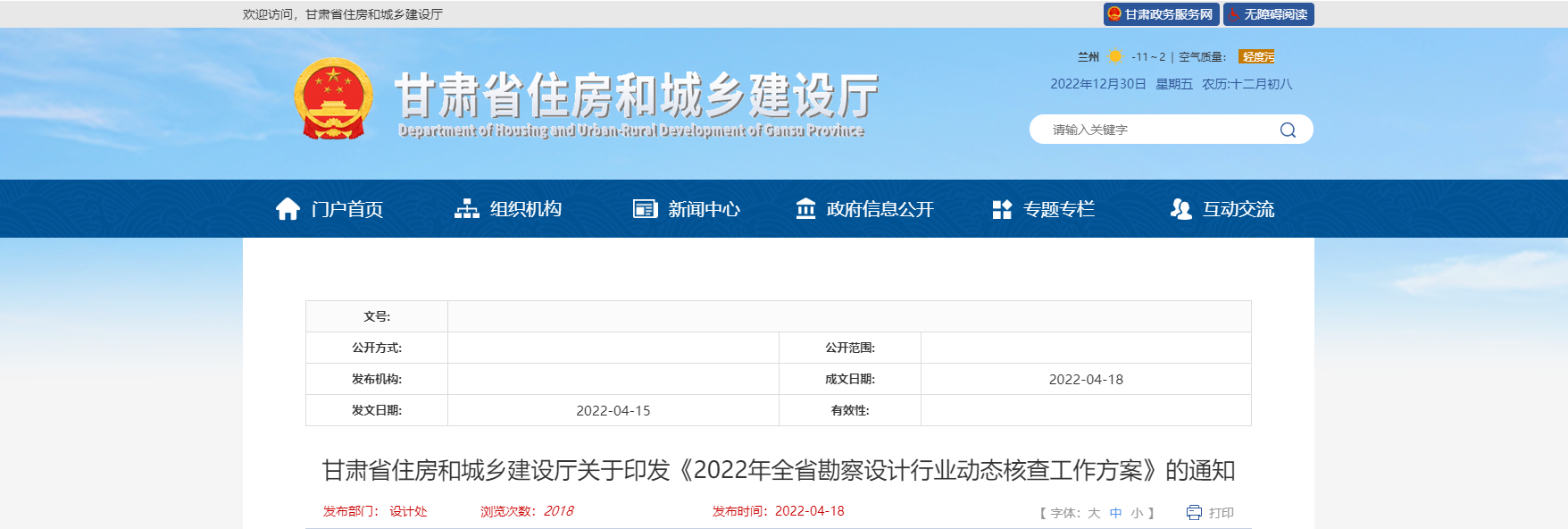Open the 门户首页 menu item
Viewport: 1568px width, 529px height.
pyautogui.click(x=346, y=209)
